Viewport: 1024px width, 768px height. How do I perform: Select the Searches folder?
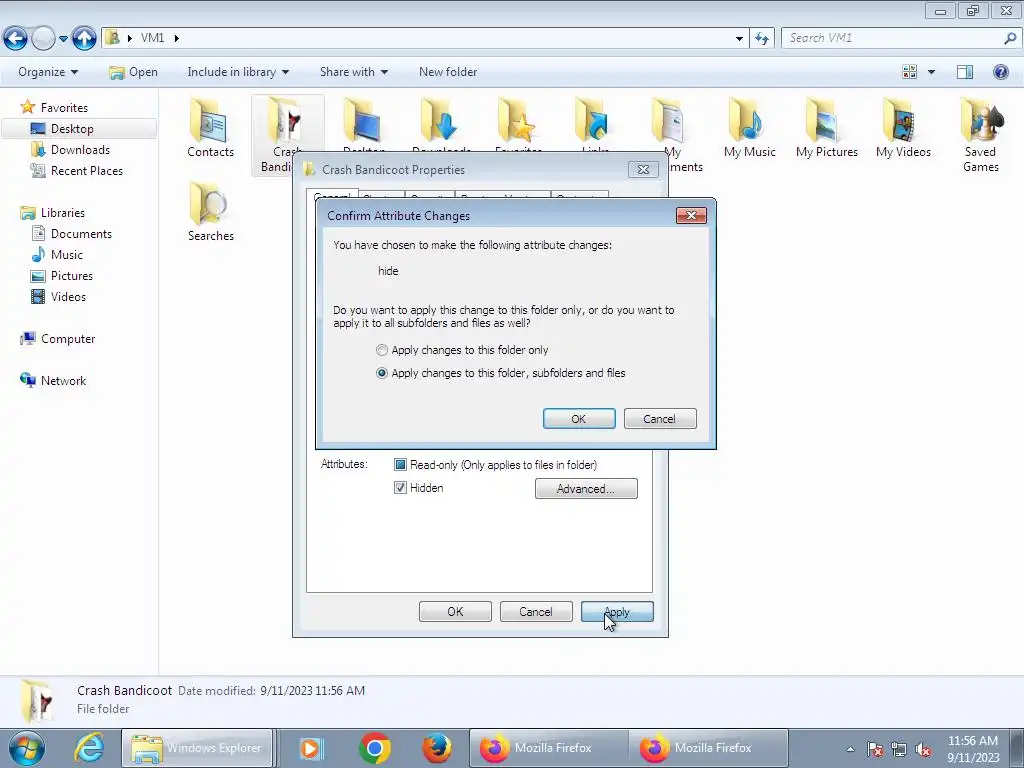[210, 212]
